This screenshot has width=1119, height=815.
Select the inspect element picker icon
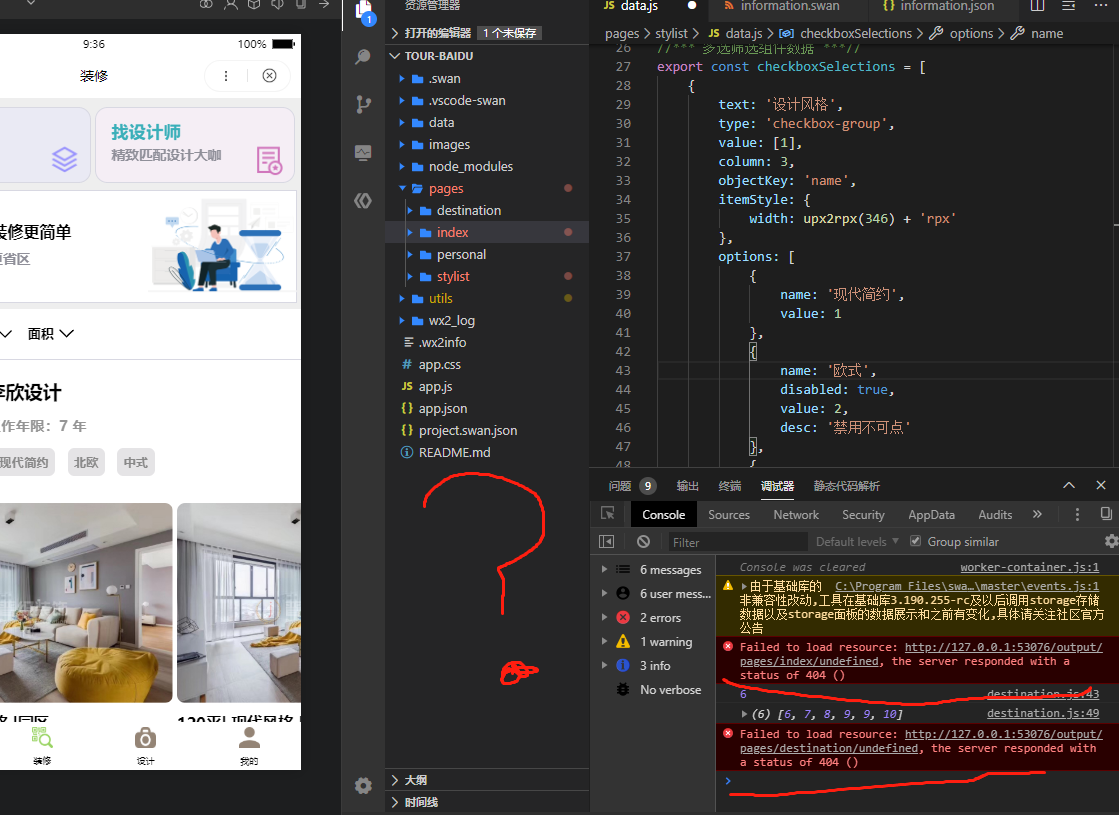click(x=607, y=514)
